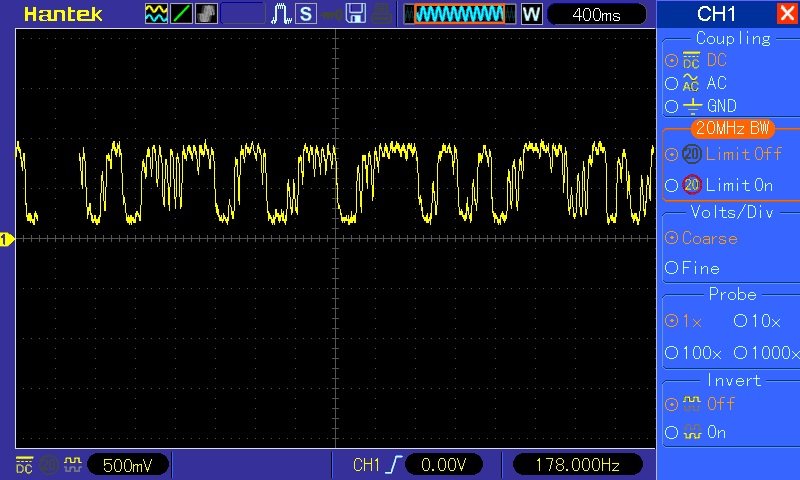This screenshot has width=800, height=480.
Task: Click the yellow waveform icon in top toolbar
Action: click(157, 14)
